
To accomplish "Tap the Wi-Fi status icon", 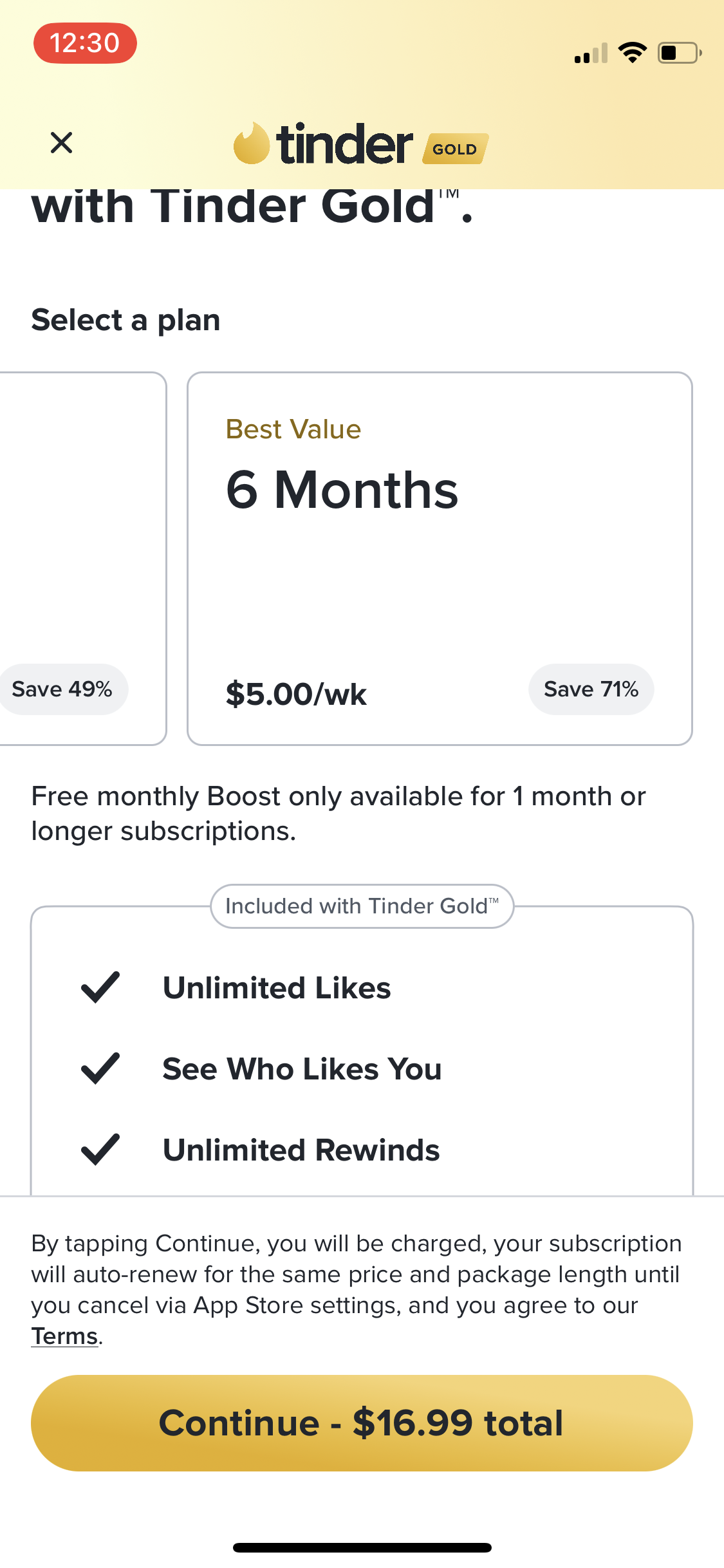I will 632,53.
